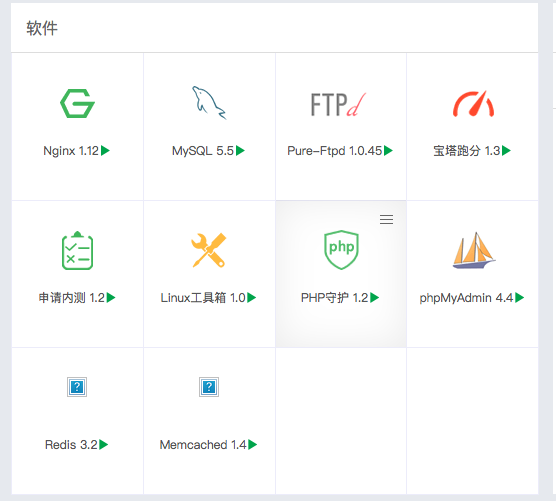Viewport: 556px width, 501px height.
Task: Open the Nginx 1.12 label
Action: pos(71,151)
